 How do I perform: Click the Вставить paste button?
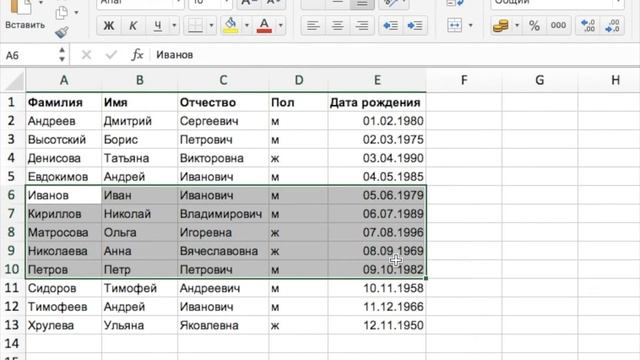(24, 16)
